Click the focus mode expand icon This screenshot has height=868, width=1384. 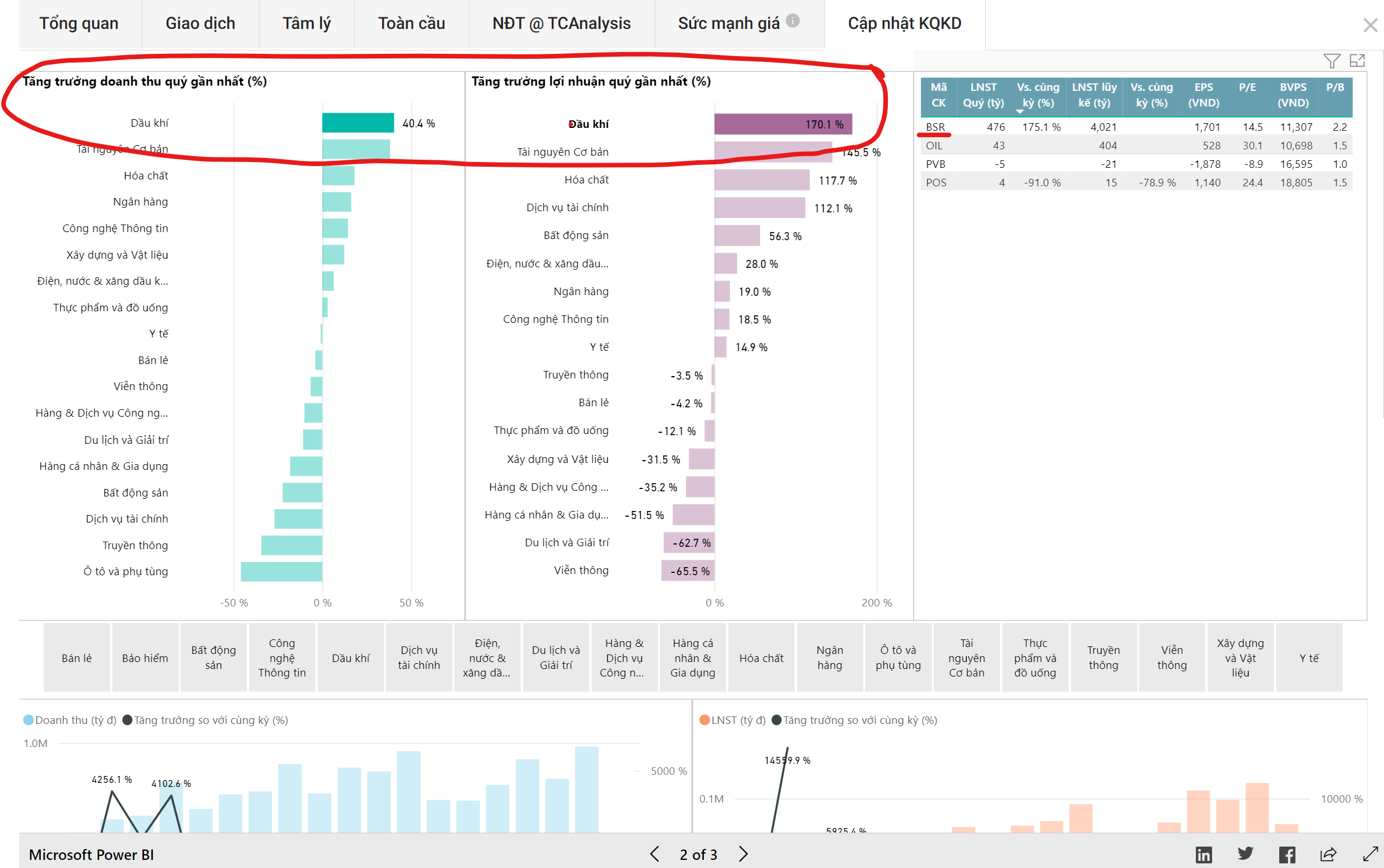point(1357,60)
